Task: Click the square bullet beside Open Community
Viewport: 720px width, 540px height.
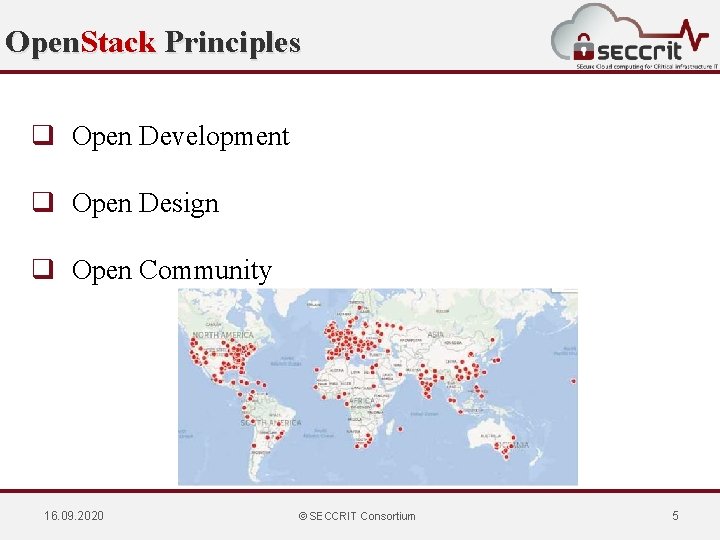Action: click(x=43, y=269)
